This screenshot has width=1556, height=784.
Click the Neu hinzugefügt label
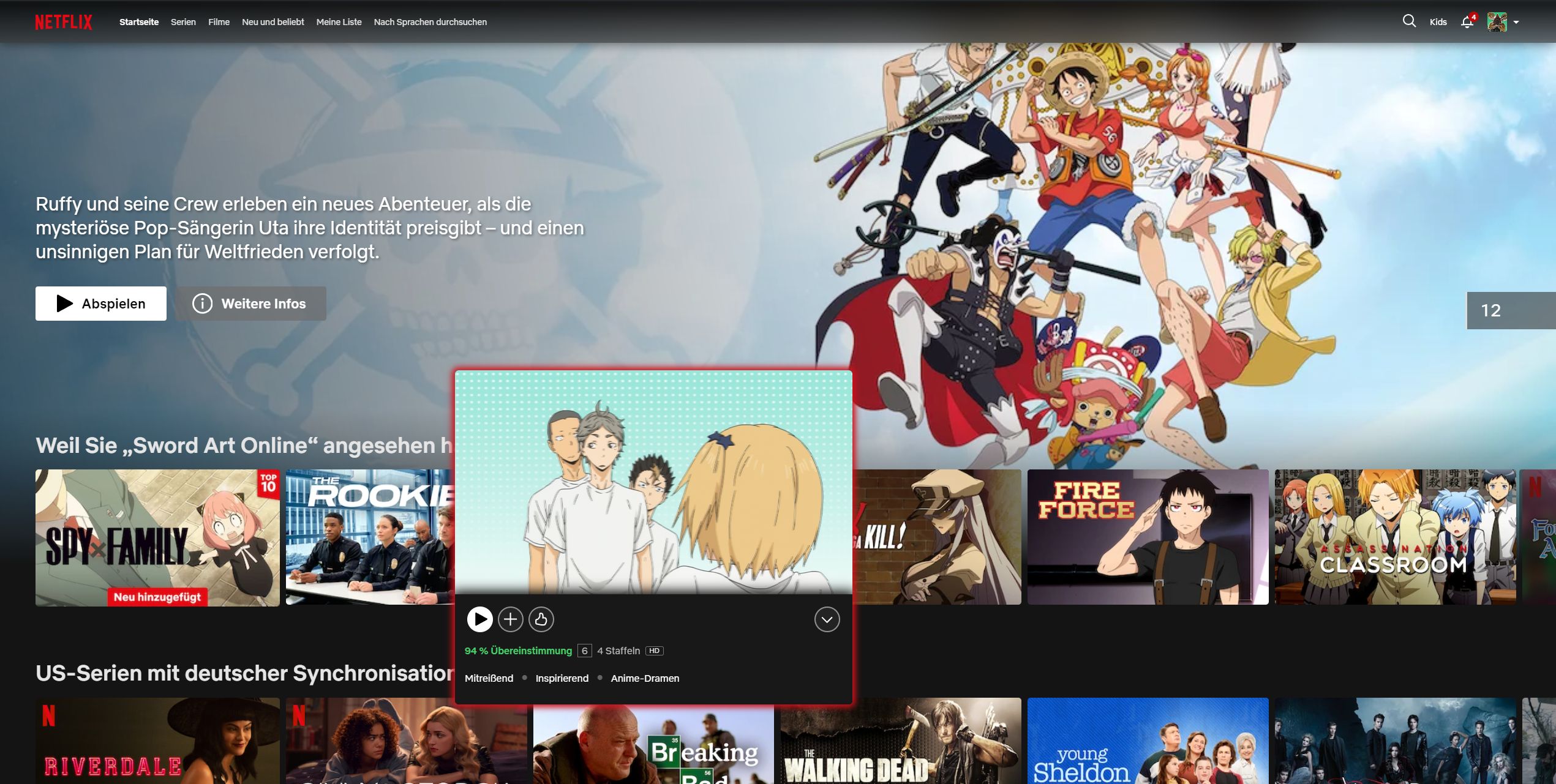(x=157, y=597)
